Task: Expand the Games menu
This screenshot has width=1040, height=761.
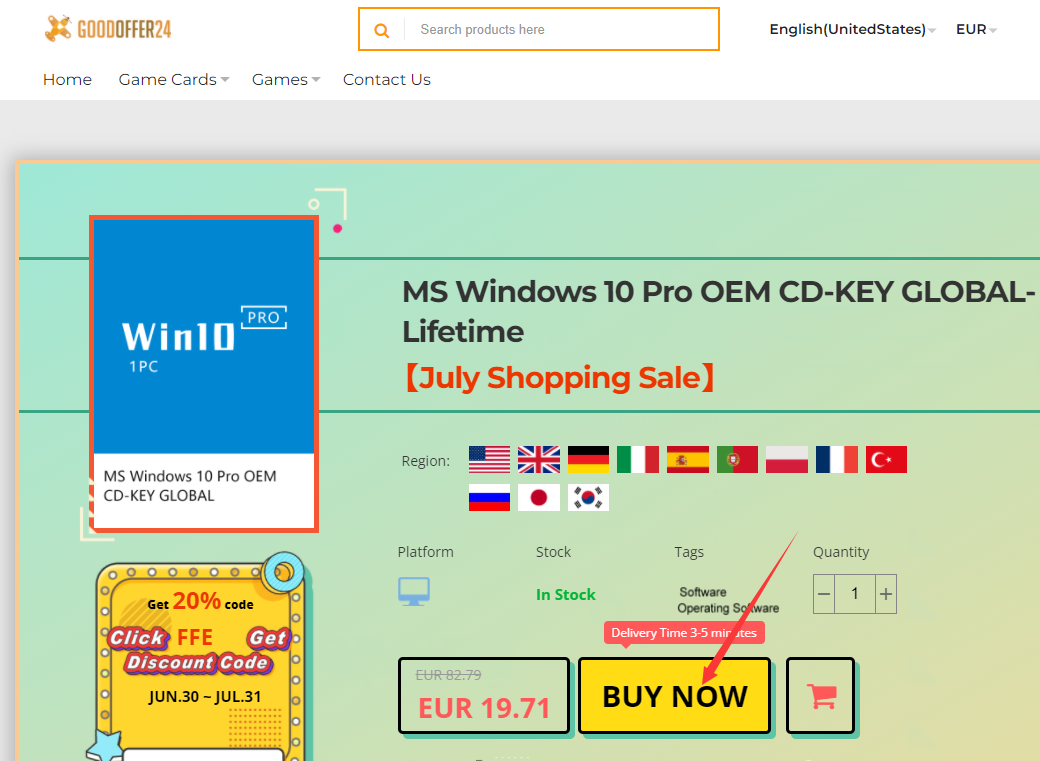Action: point(286,80)
